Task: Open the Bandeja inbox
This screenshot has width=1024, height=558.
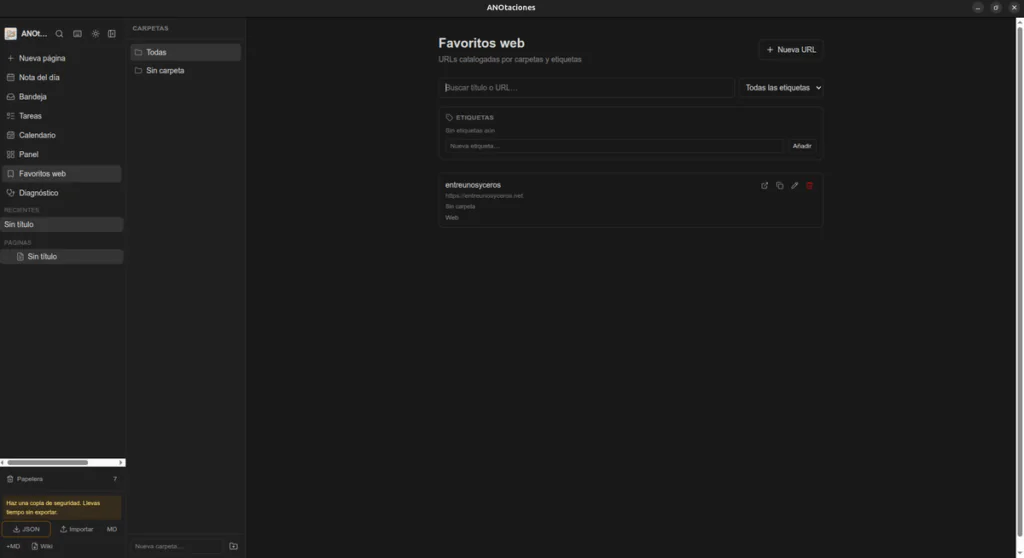Action: click(61, 97)
